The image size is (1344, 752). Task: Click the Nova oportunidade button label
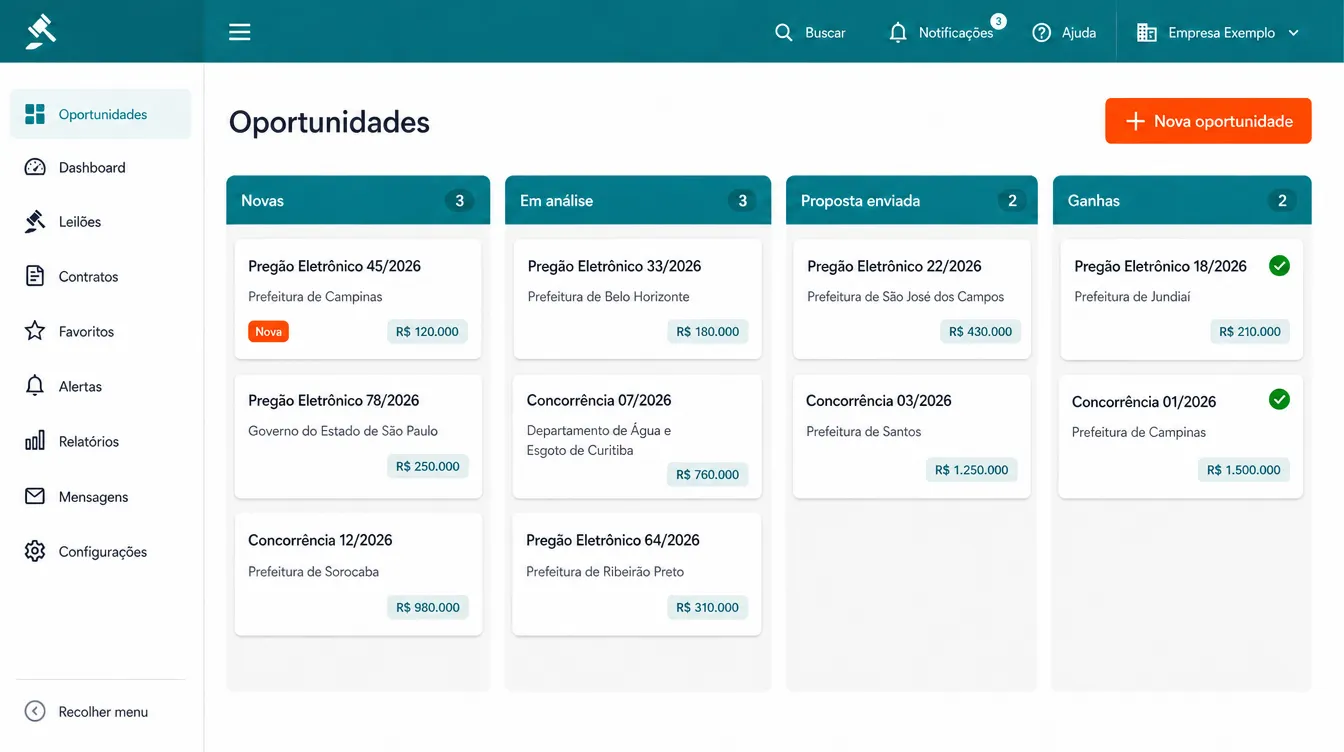pyautogui.click(x=1223, y=121)
